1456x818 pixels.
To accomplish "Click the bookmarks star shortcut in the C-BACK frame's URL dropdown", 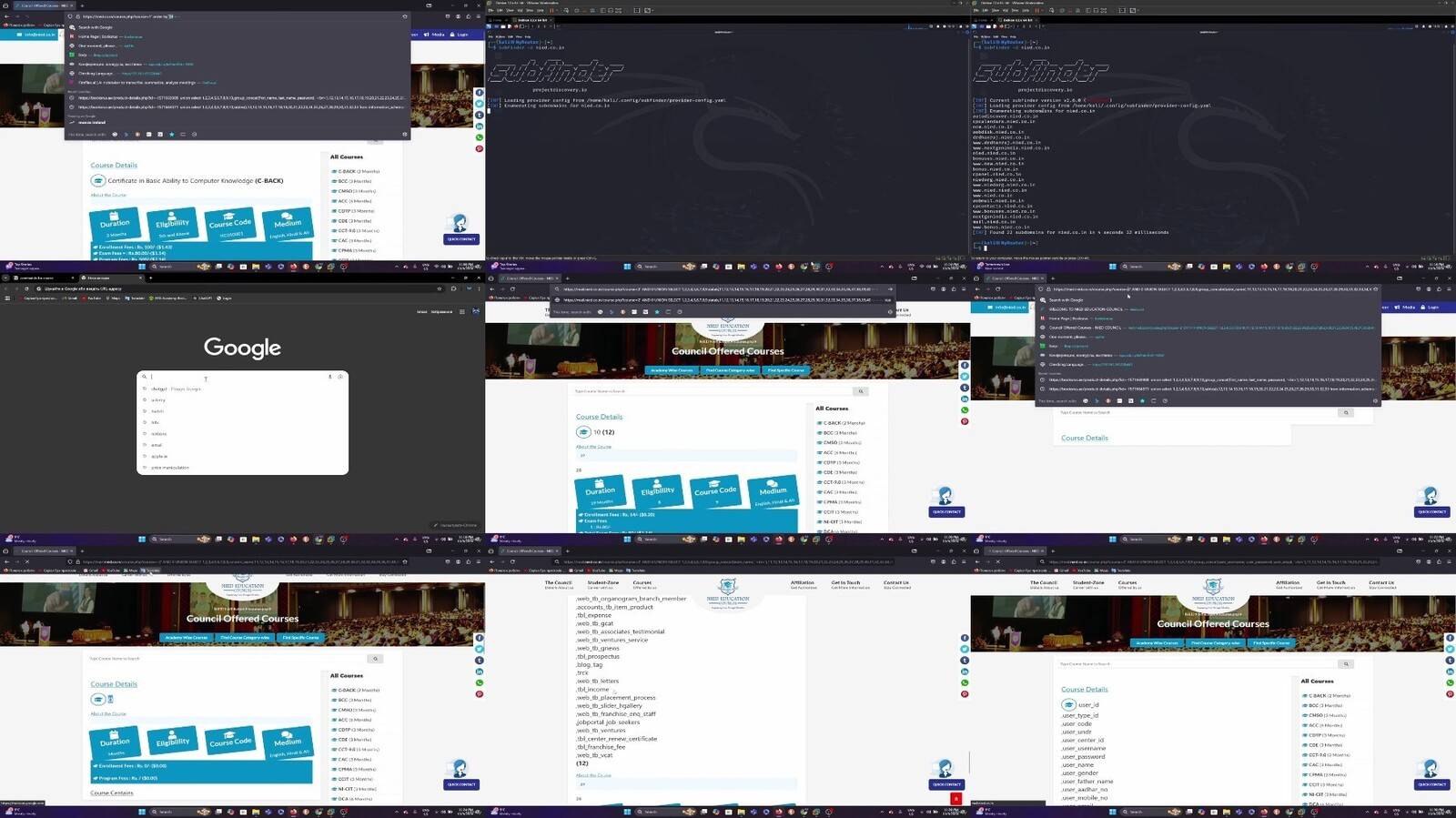I will (x=171, y=135).
